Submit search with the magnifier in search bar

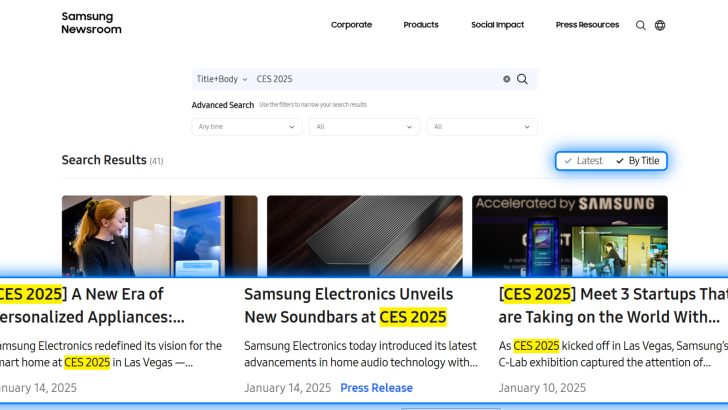tap(522, 79)
